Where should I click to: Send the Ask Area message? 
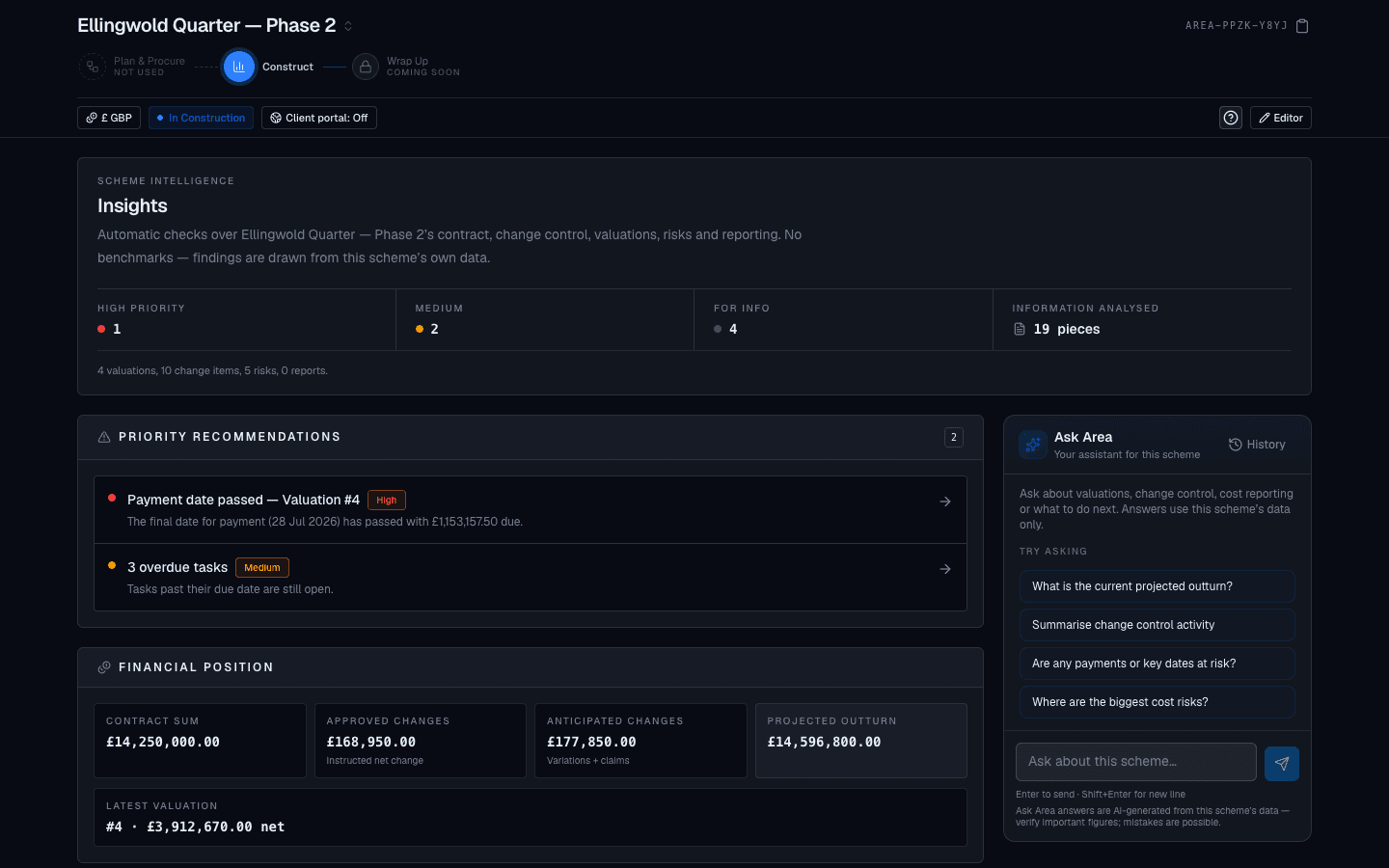pos(1282,763)
